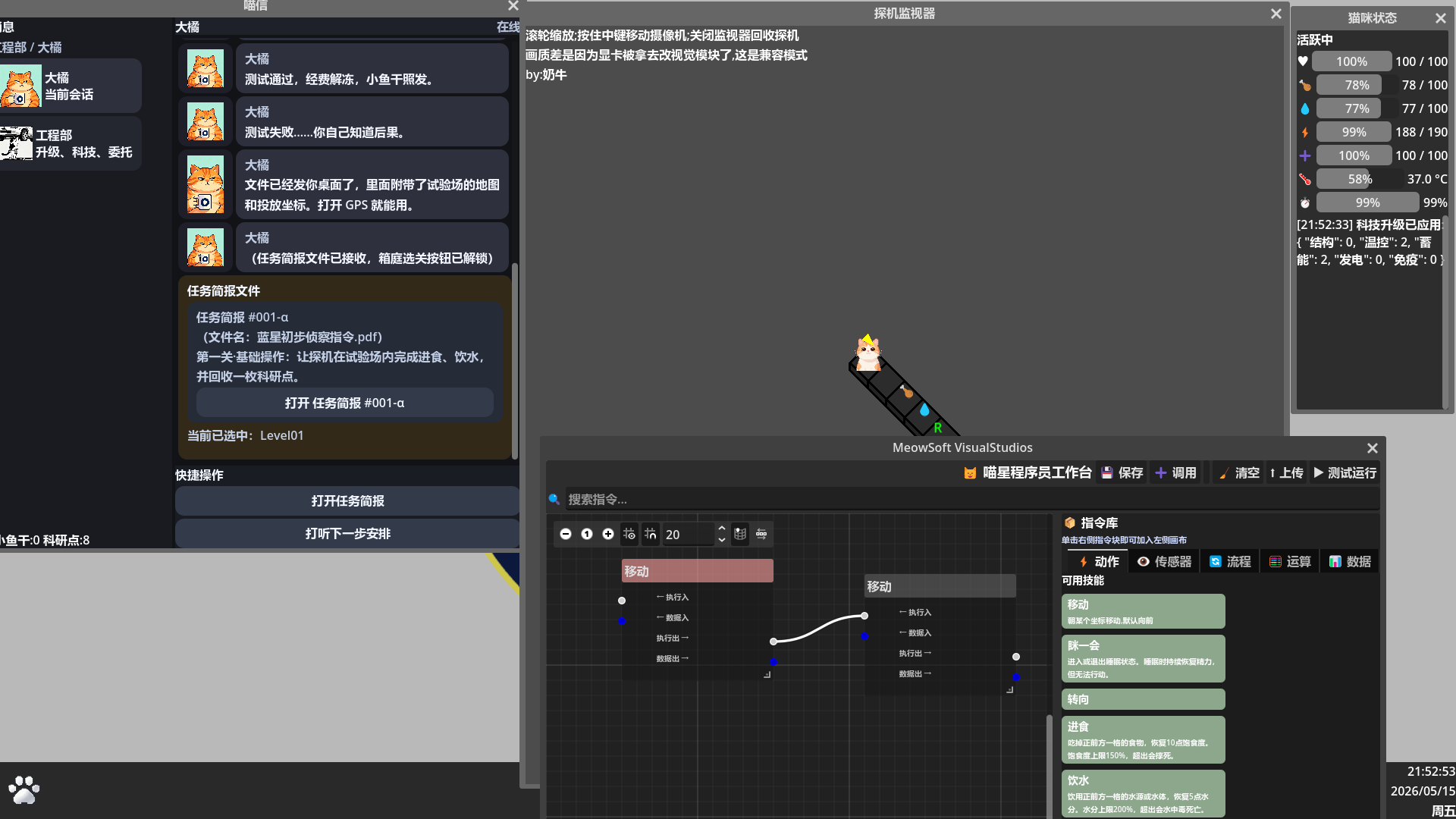Add the 眯一会 skill block
1456x819 pixels.
(1143, 659)
